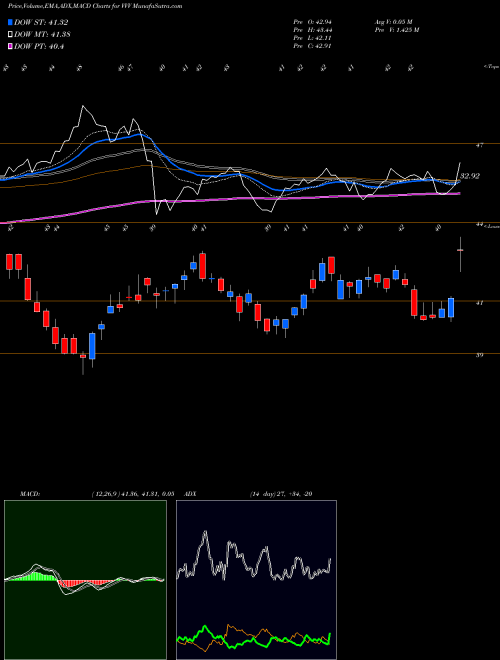Click the 'MACD:' panel label
This screenshot has width=500, height=660.
coord(30,494)
